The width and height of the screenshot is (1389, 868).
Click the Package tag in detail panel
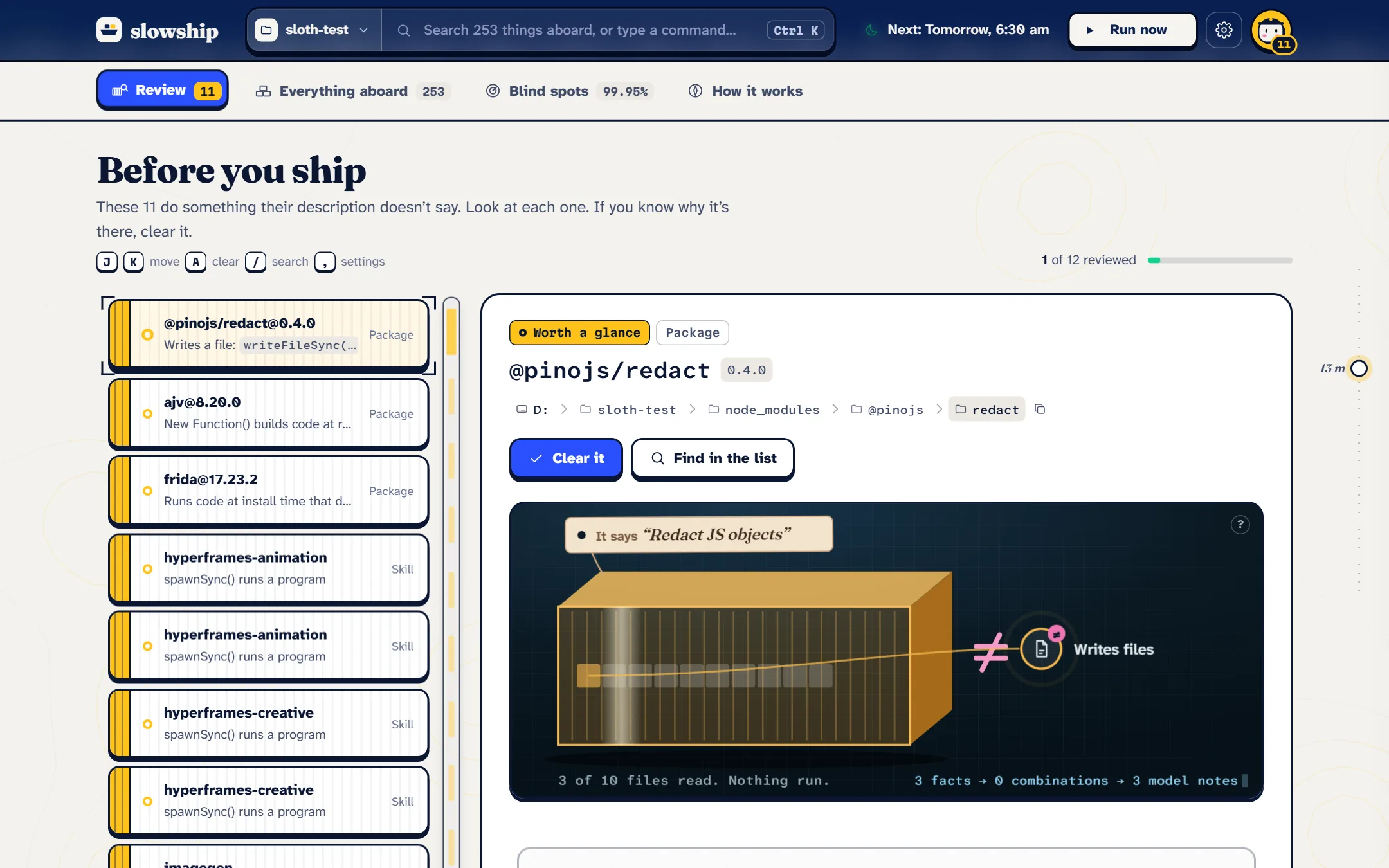tap(693, 332)
